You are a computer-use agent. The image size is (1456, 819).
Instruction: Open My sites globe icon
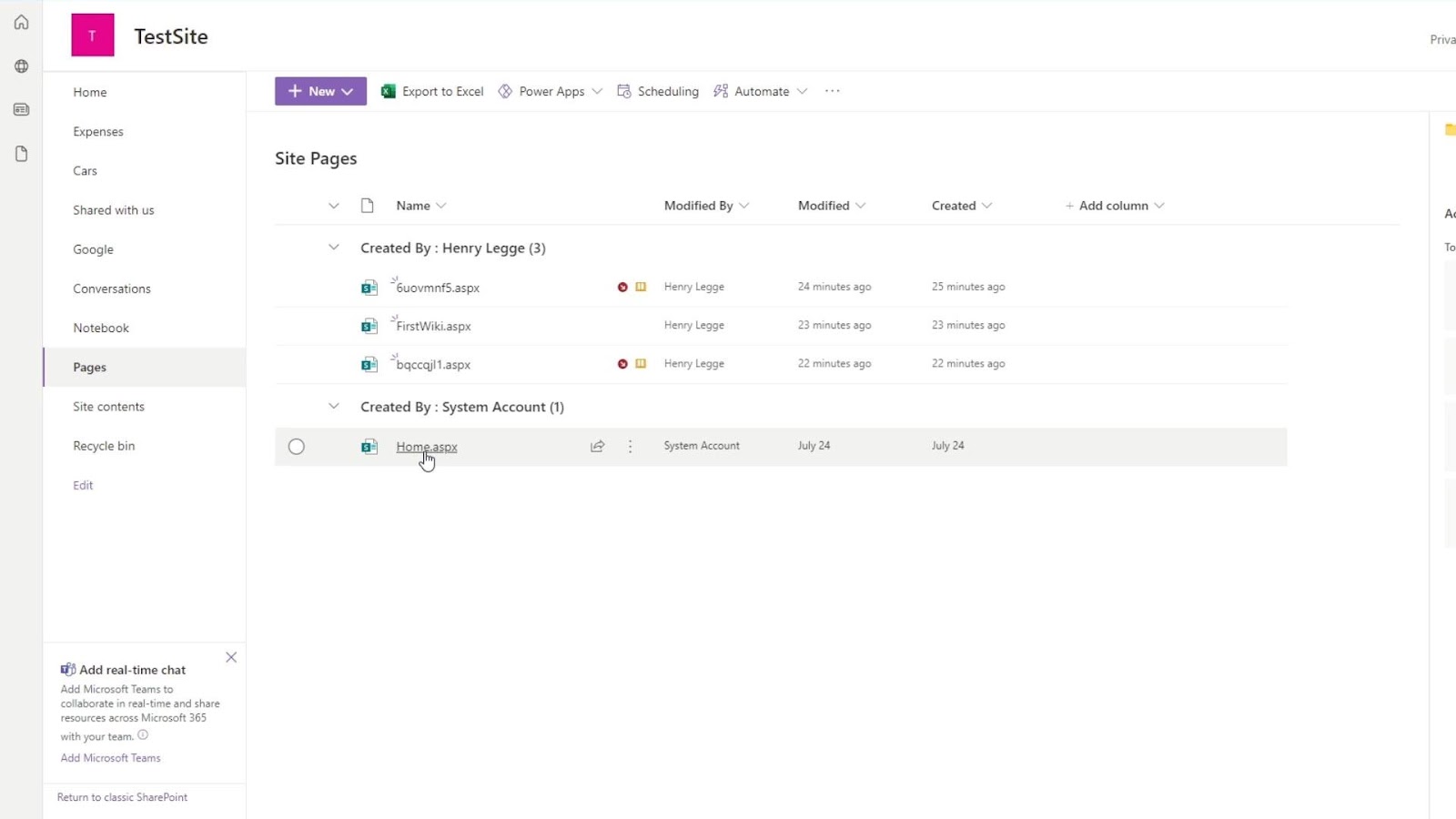tap(21, 66)
